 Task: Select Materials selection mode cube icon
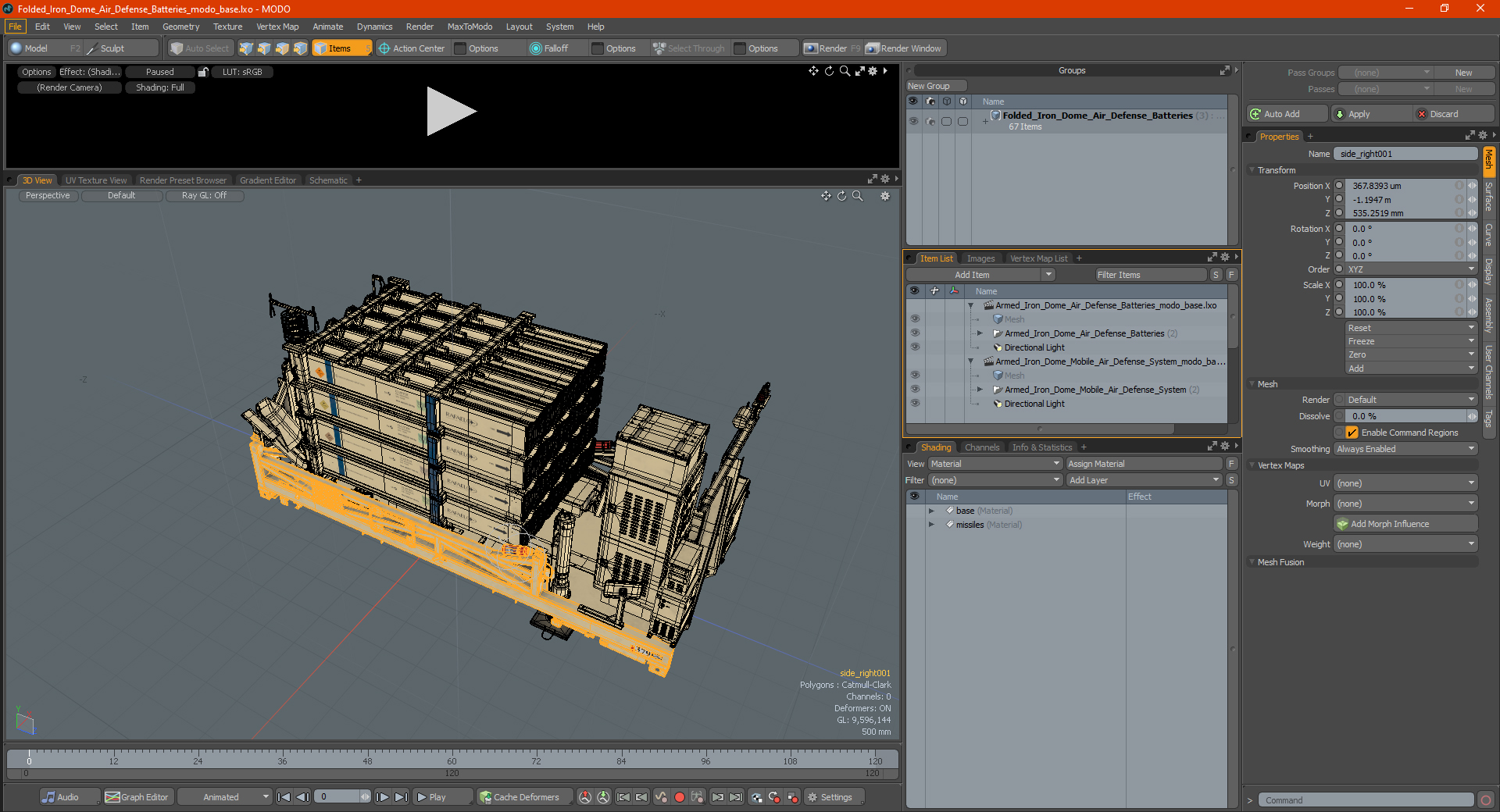300,48
